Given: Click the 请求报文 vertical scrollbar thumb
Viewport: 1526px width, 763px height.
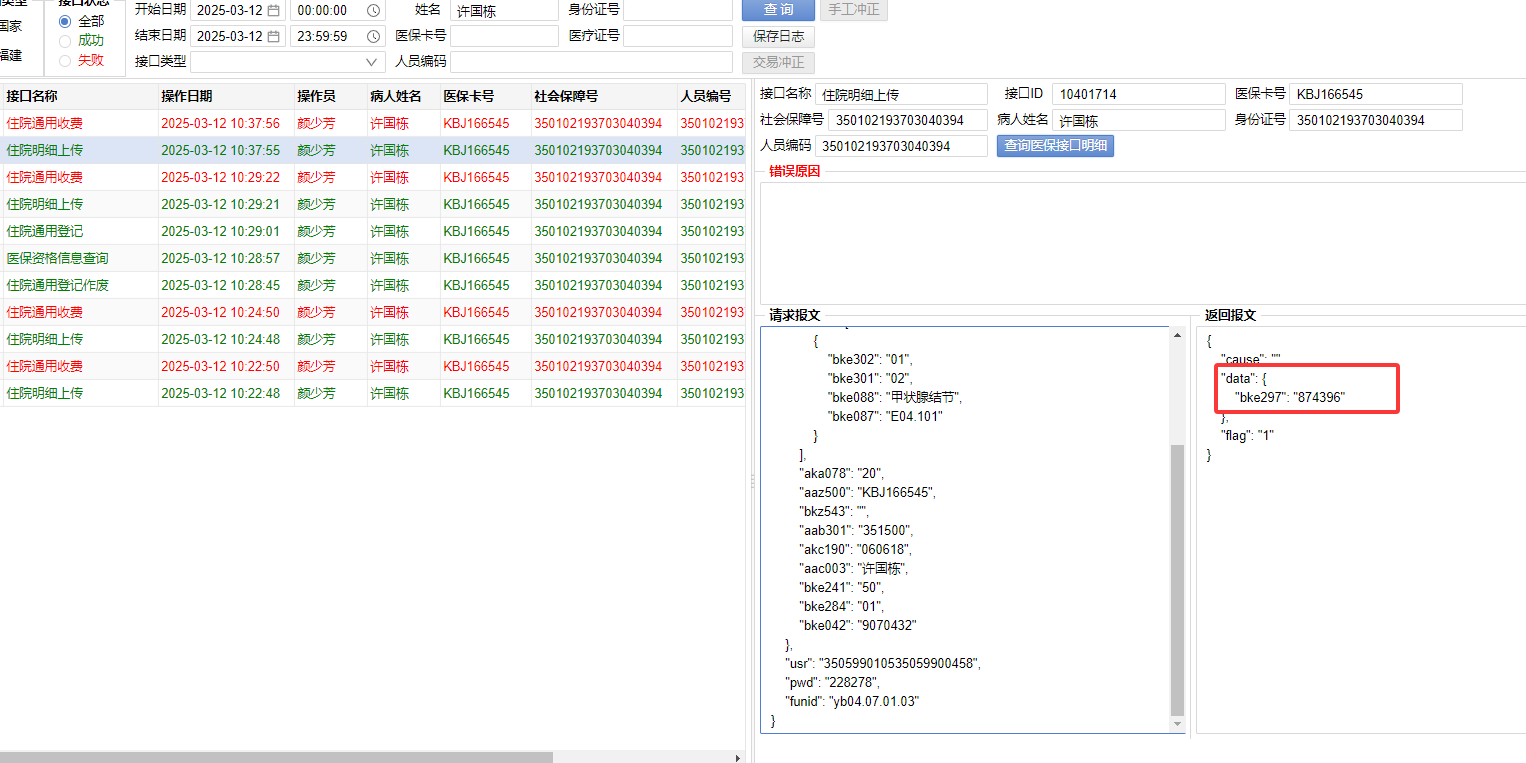Looking at the screenshot, I should click(x=1177, y=580).
